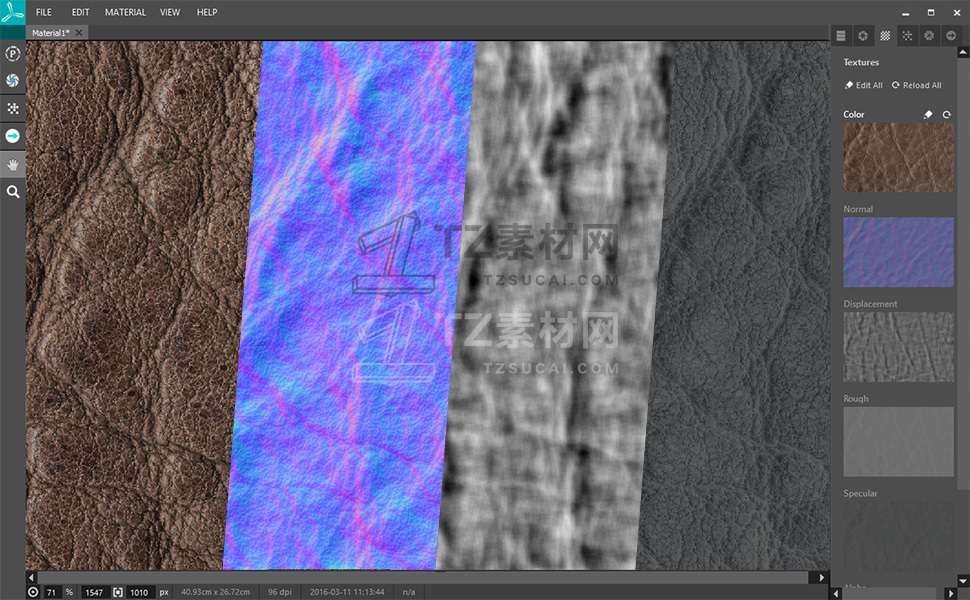Click the Normal texture label
Screen dimensions: 970x600
858,209
